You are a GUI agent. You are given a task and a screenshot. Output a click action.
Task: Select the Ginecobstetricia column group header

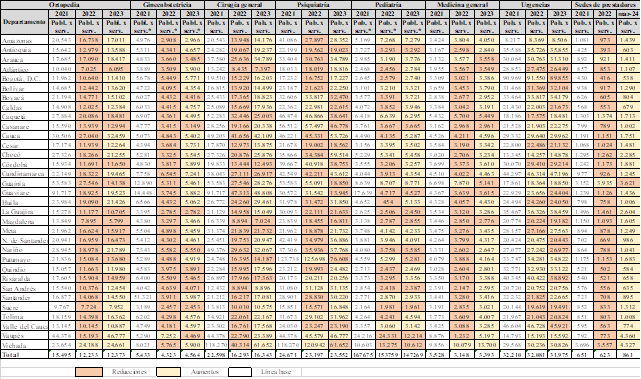(168, 5)
